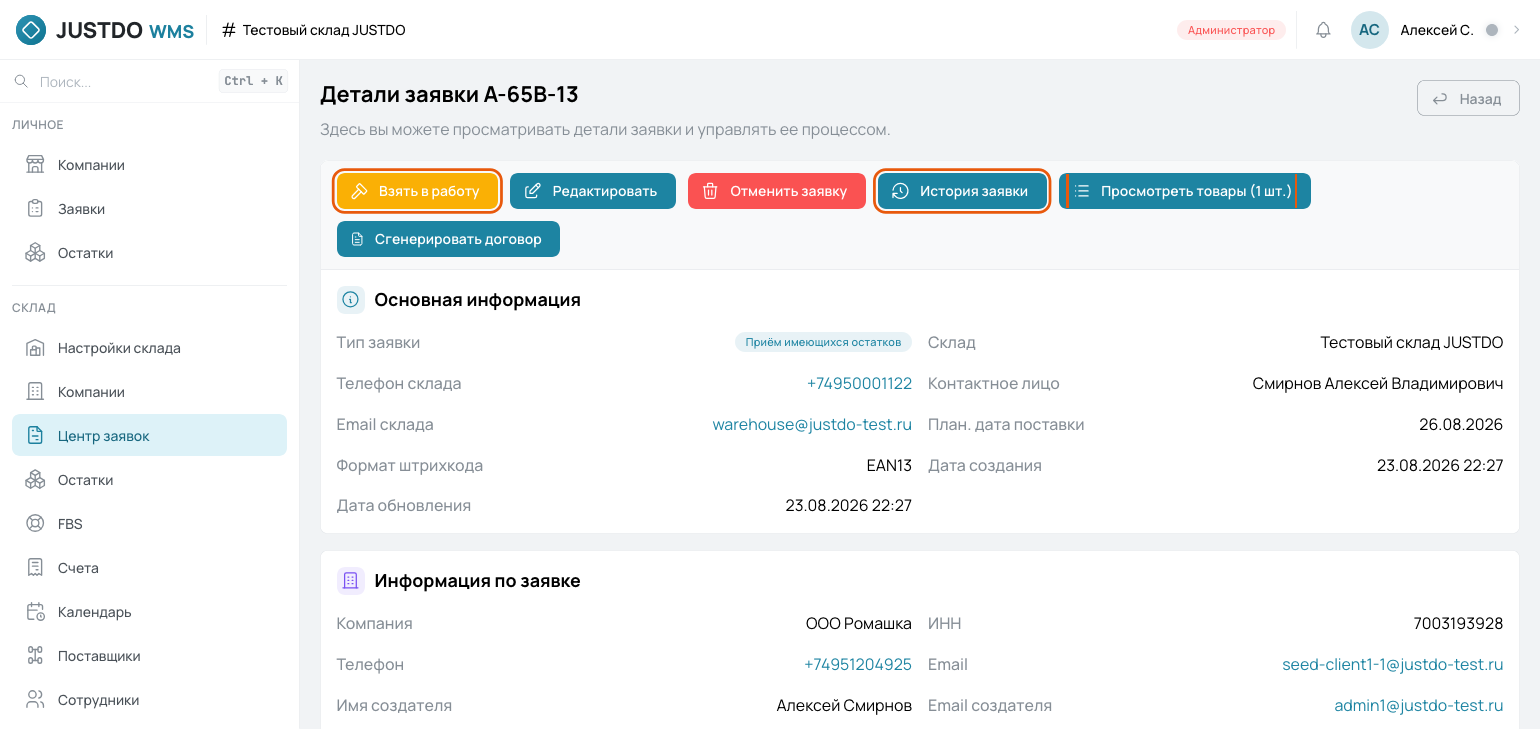
Task: Select ИНН value 7003193928
Action: point(1458,623)
